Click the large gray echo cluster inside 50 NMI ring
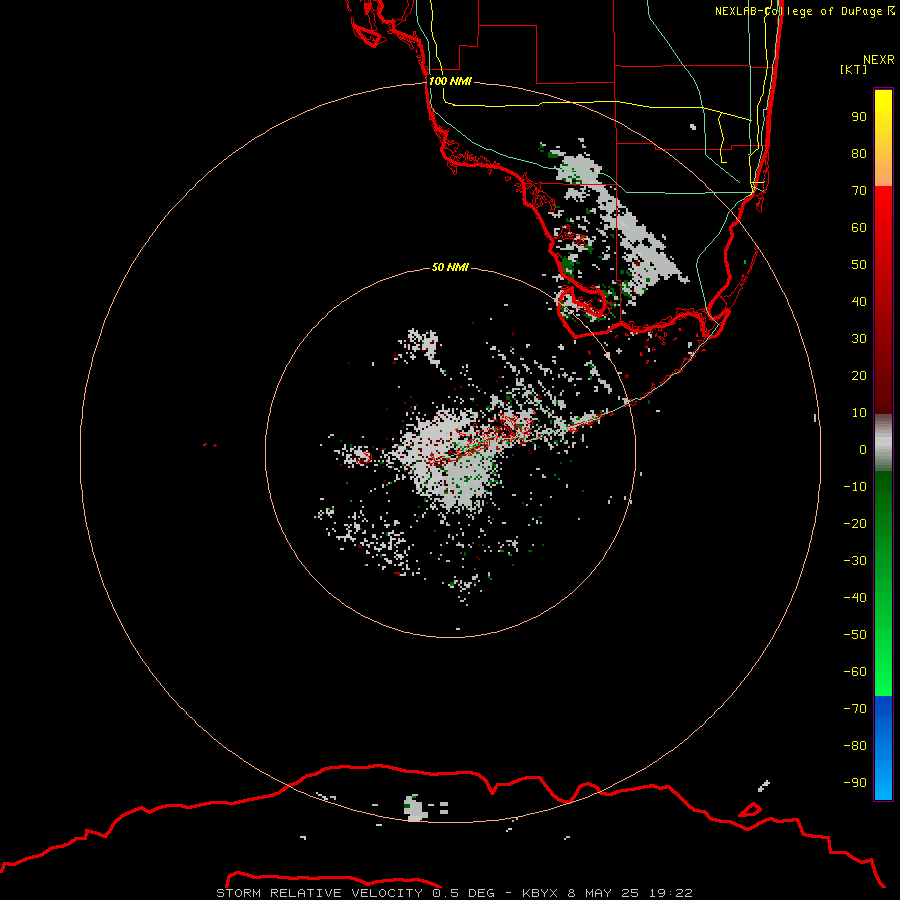 pos(453,459)
